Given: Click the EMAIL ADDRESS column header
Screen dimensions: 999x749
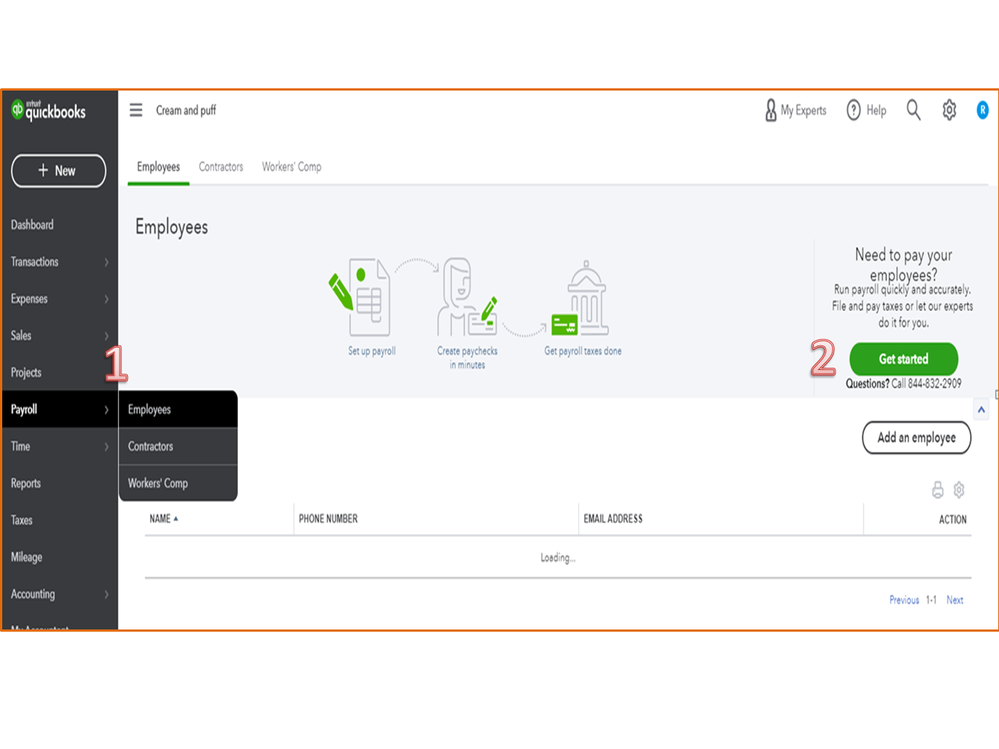Looking at the screenshot, I should (613, 519).
